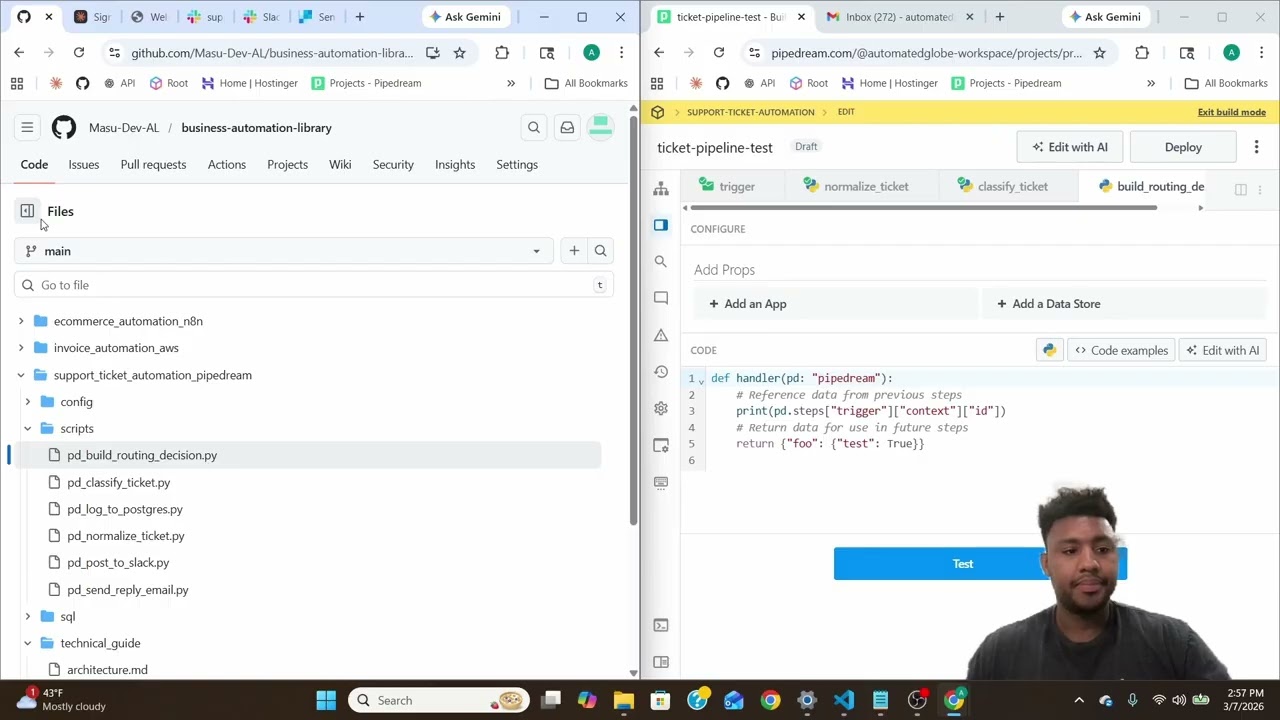Collapse the Files tree side panel
1280x720 pixels.
tap(27, 211)
